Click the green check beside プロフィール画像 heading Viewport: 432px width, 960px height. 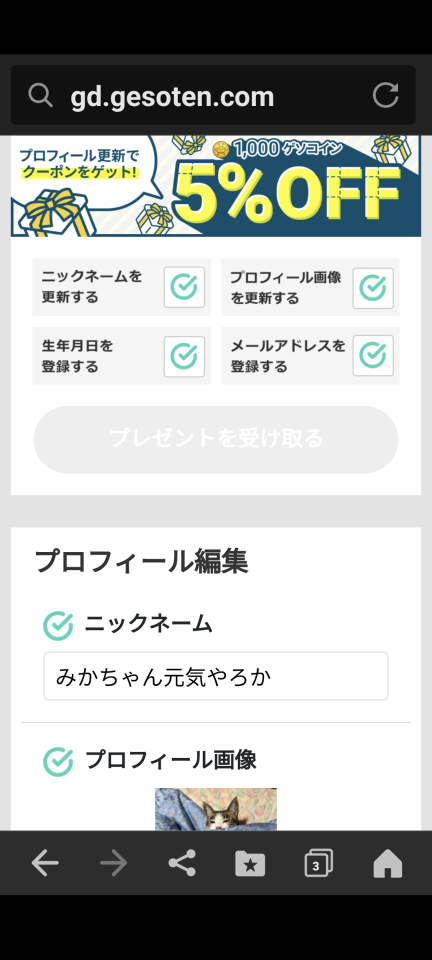(x=58, y=762)
